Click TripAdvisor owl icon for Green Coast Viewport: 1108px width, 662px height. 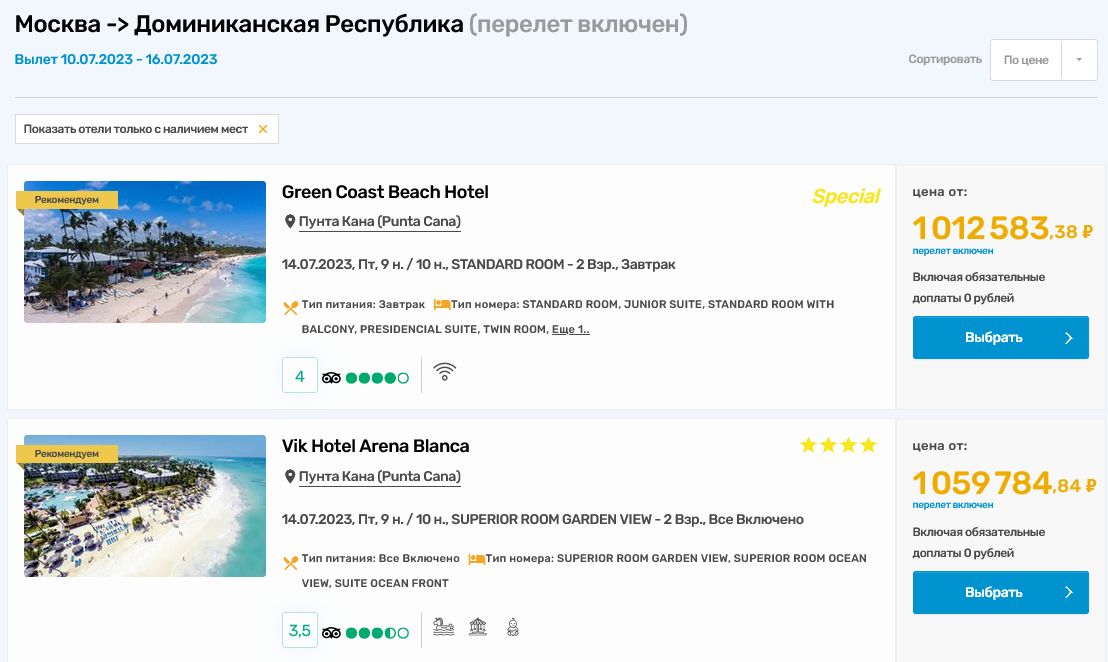(331, 378)
